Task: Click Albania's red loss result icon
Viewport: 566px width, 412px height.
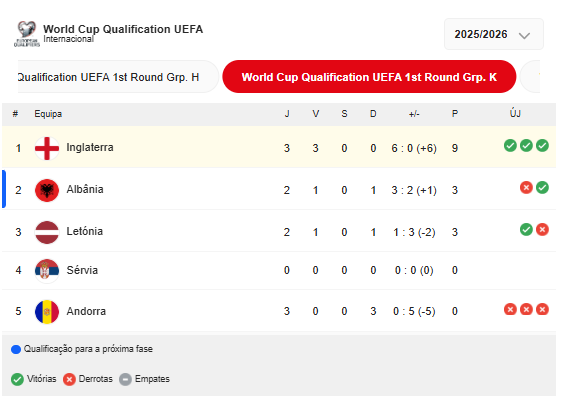Action: [526, 187]
